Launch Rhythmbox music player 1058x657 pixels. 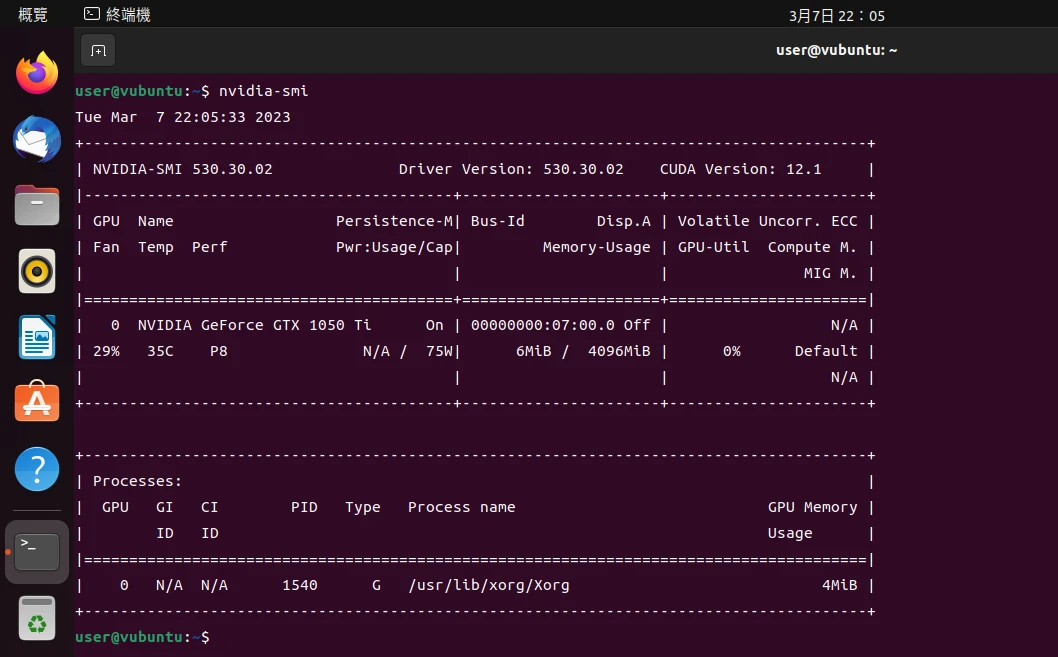click(x=37, y=271)
